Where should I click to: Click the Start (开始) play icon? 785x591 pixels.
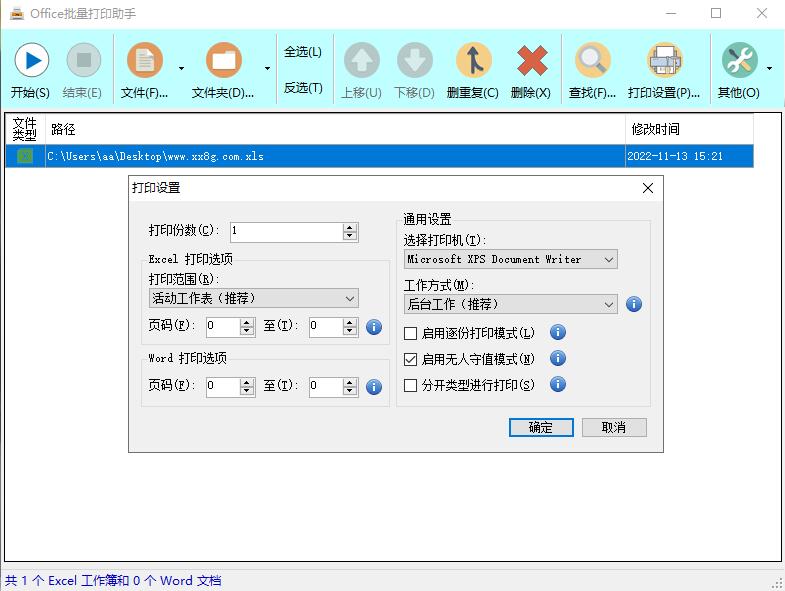(31, 61)
